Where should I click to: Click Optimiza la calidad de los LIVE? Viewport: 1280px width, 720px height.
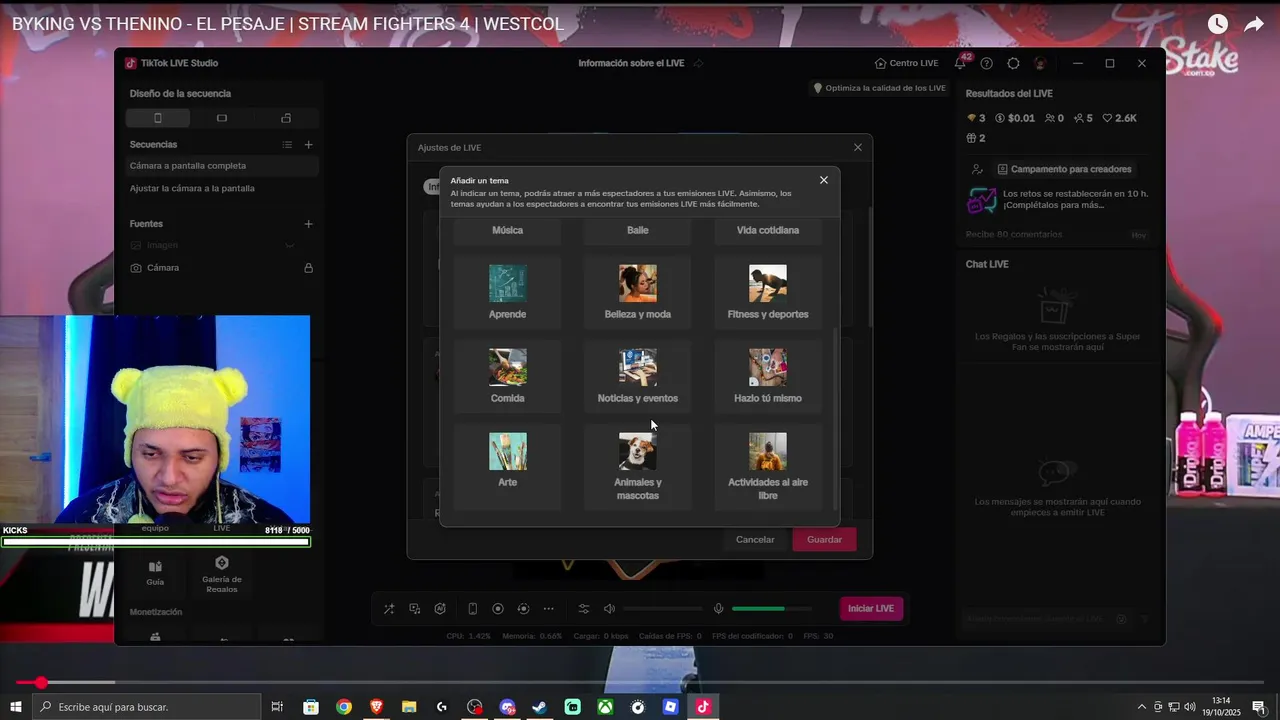[x=879, y=88]
